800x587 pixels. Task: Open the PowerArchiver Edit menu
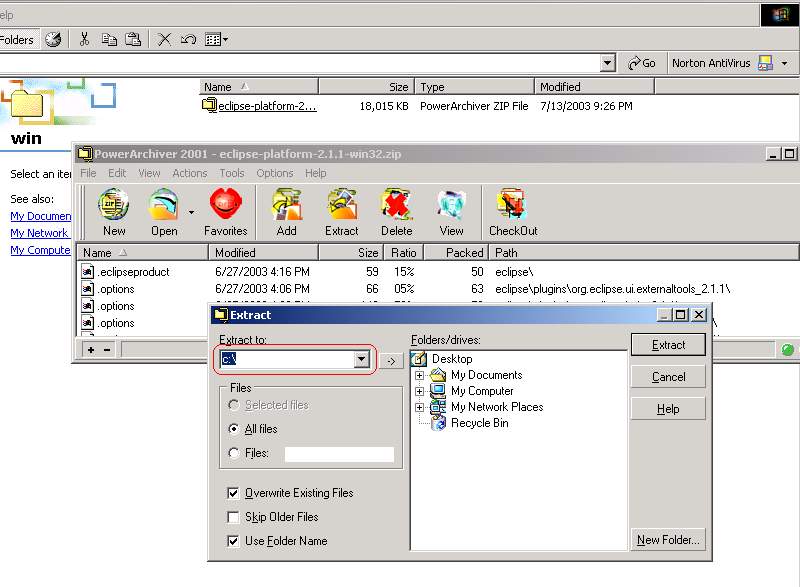point(117,173)
